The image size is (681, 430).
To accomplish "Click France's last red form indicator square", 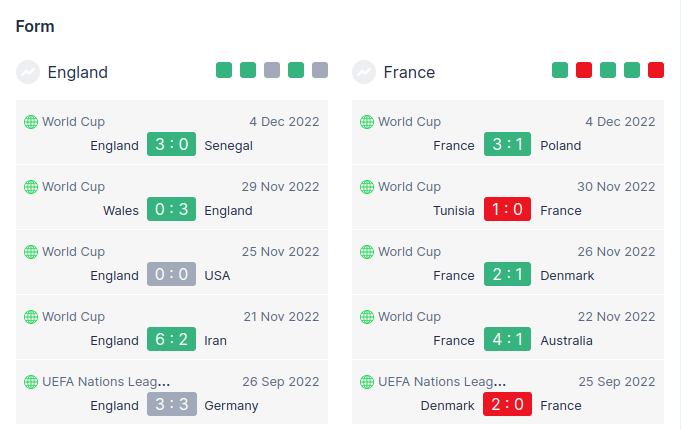I will click(656, 70).
